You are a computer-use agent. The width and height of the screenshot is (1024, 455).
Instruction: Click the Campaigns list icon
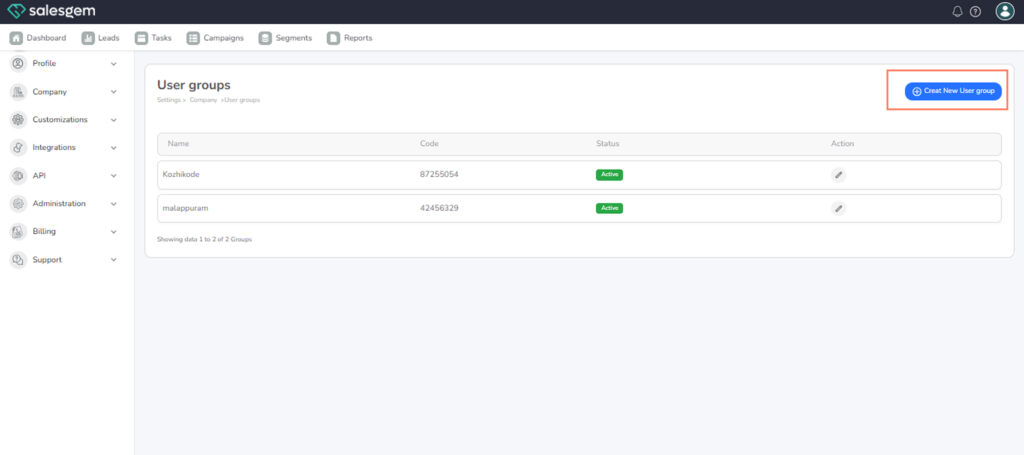[193, 38]
